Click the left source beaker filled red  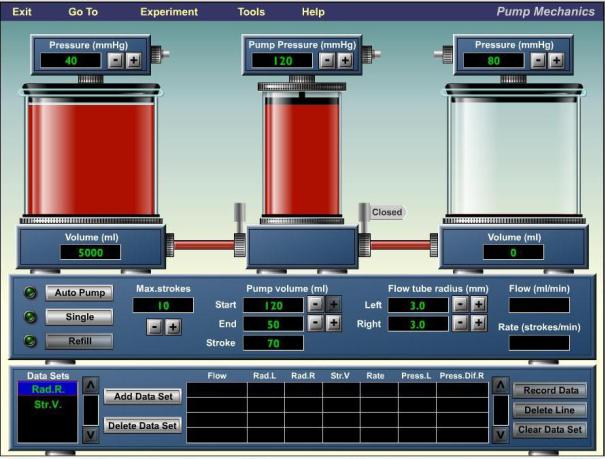pos(91,154)
